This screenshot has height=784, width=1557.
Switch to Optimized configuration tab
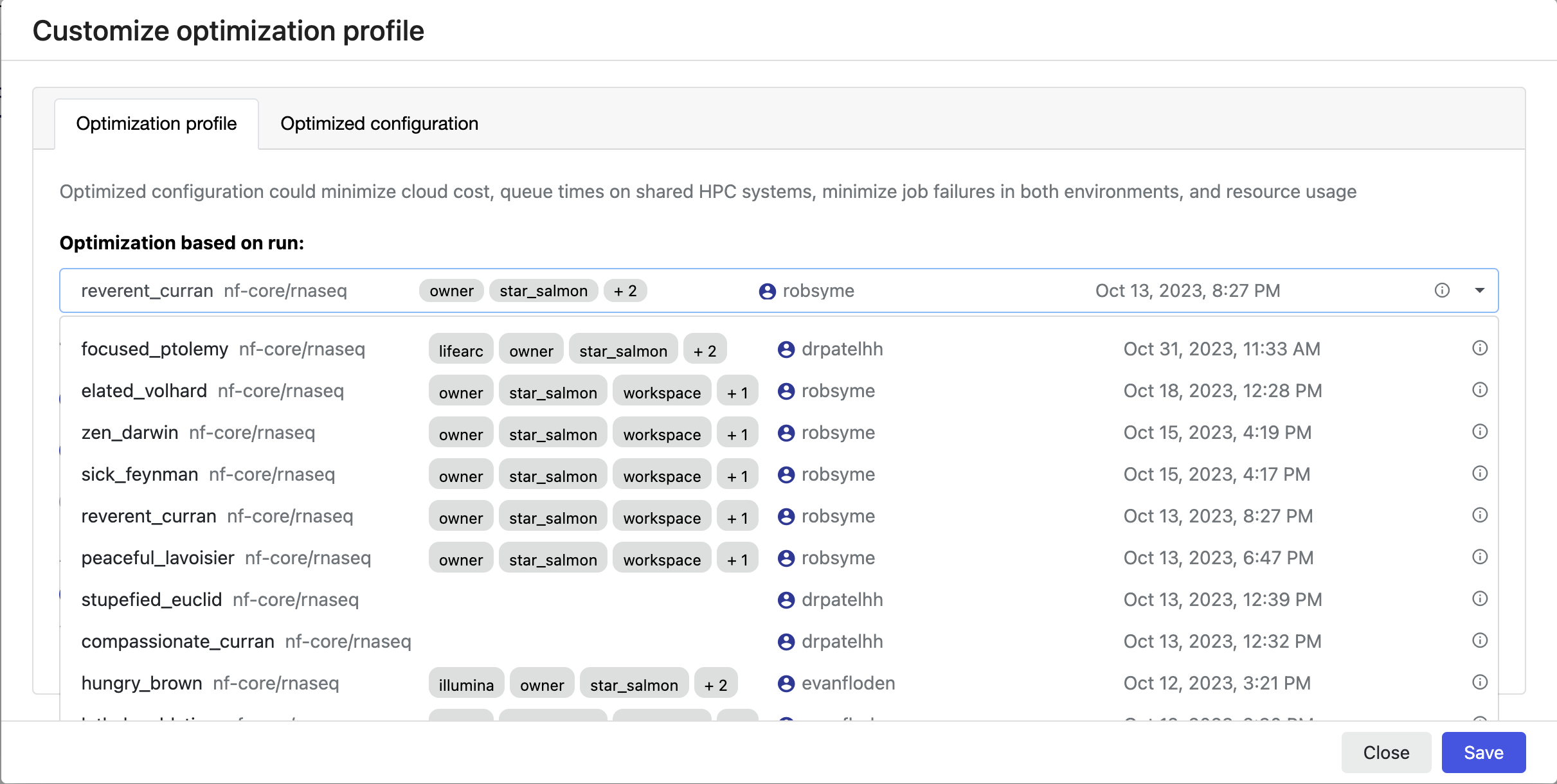[379, 123]
